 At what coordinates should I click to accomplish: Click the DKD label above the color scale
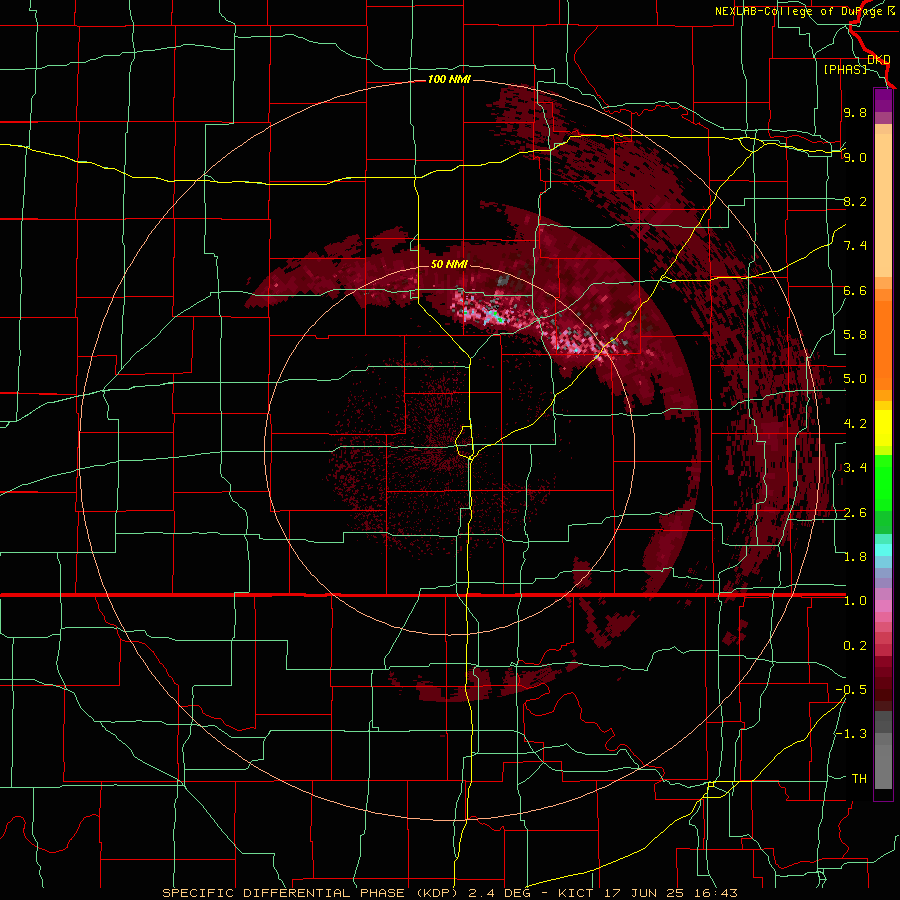coord(879,59)
